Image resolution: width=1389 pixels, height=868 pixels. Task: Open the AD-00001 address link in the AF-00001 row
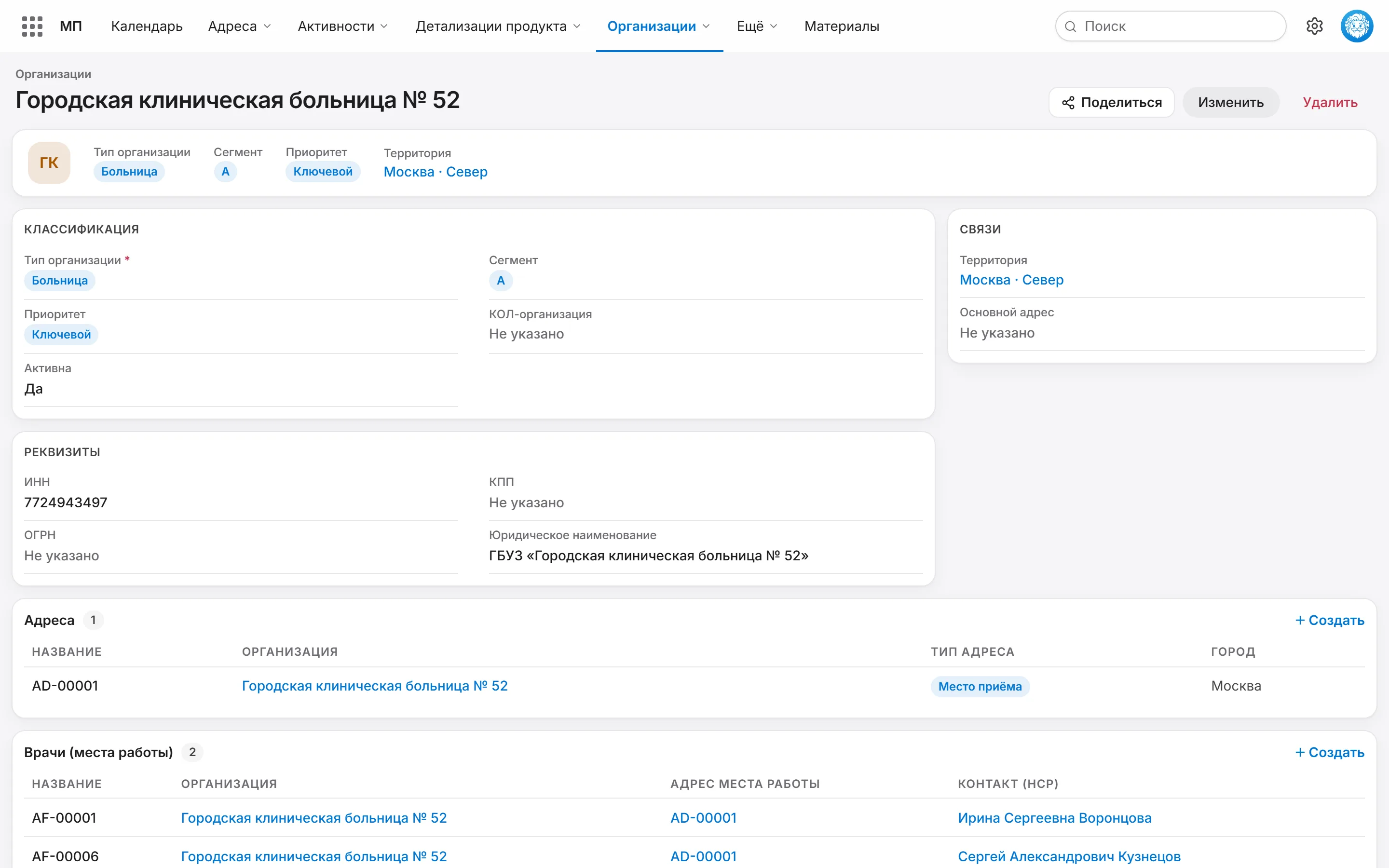[704, 818]
